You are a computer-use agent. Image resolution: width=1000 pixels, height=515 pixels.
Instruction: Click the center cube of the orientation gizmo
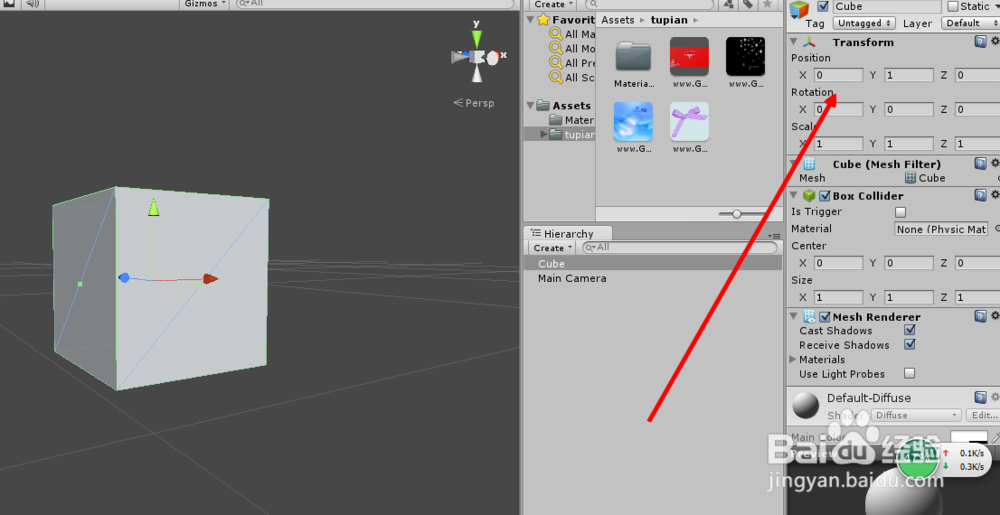click(478, 58)
